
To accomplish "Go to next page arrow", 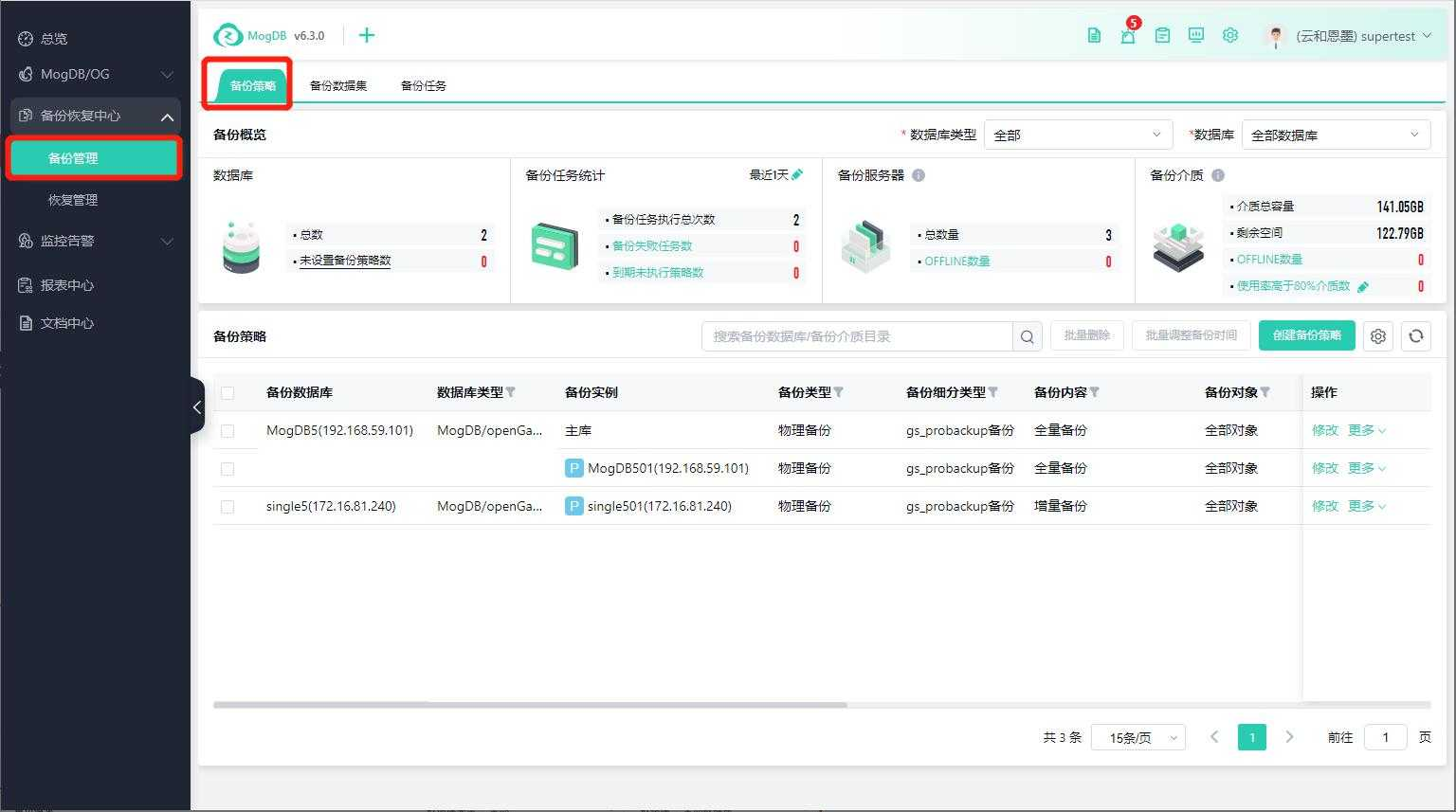I will point(1289,737).
